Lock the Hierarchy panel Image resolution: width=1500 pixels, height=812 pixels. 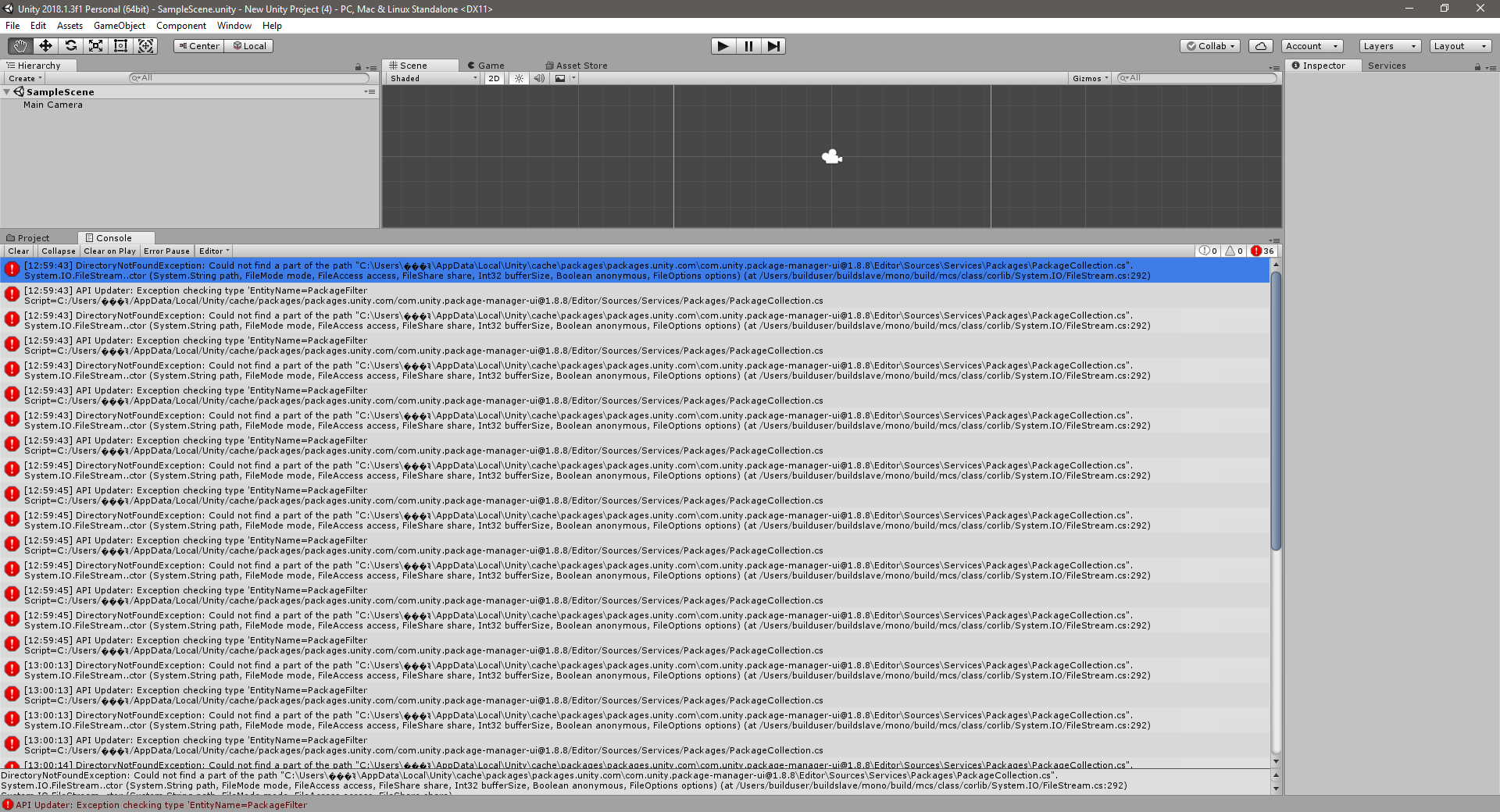359,67
